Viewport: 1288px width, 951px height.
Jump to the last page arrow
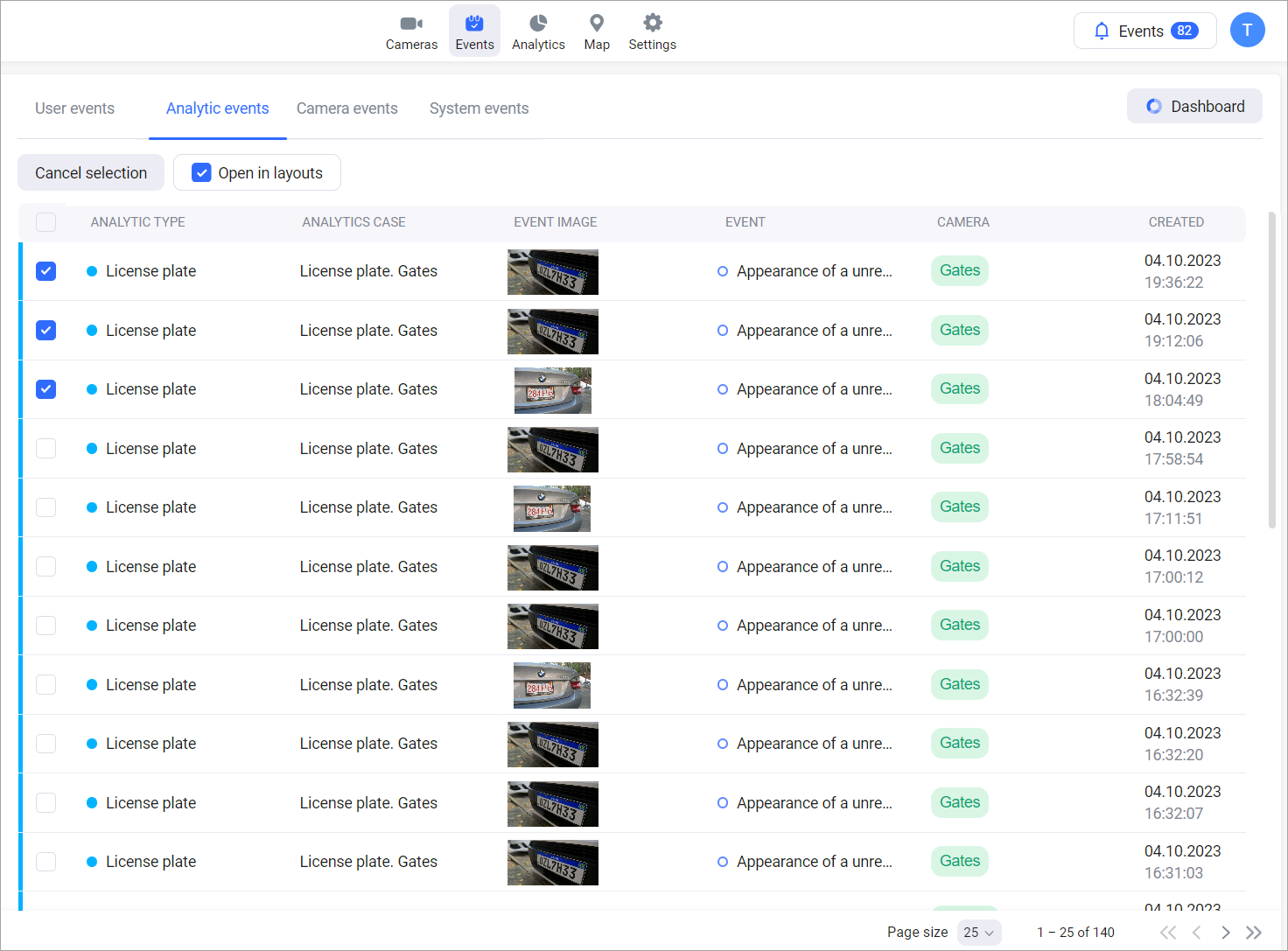click(1254, 933)
